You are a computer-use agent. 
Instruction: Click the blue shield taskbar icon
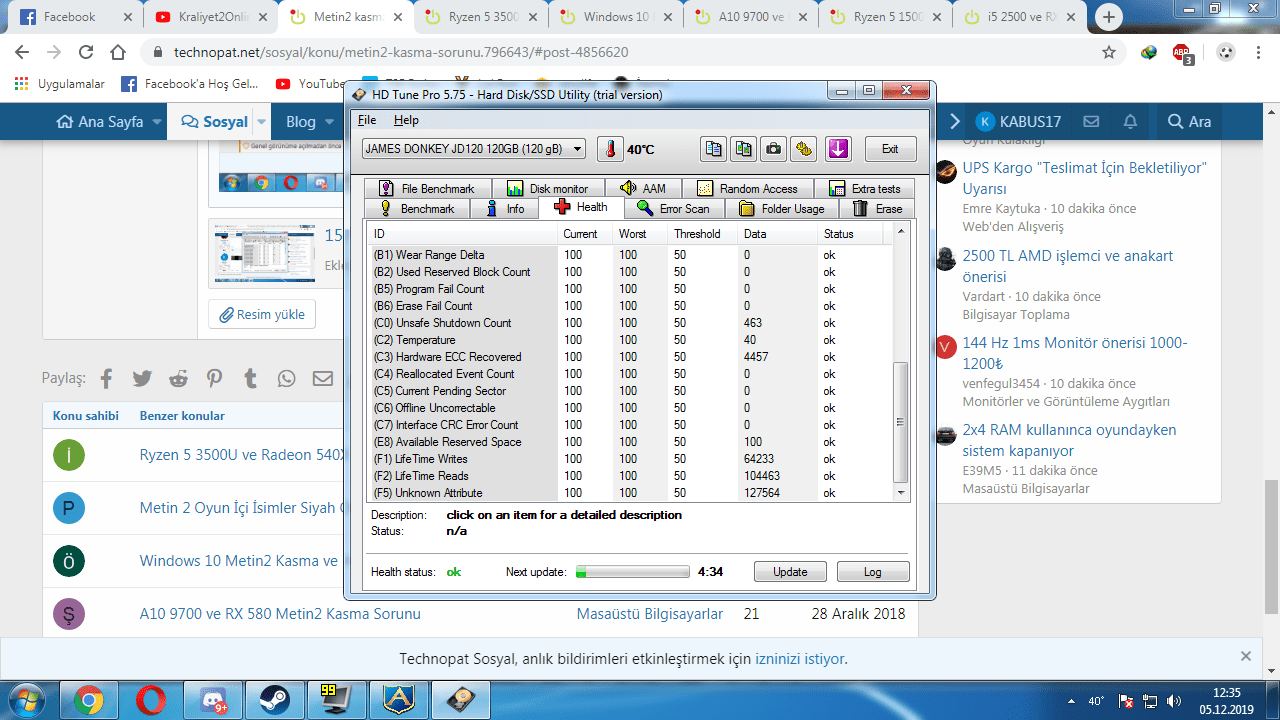tap(398, 700)
